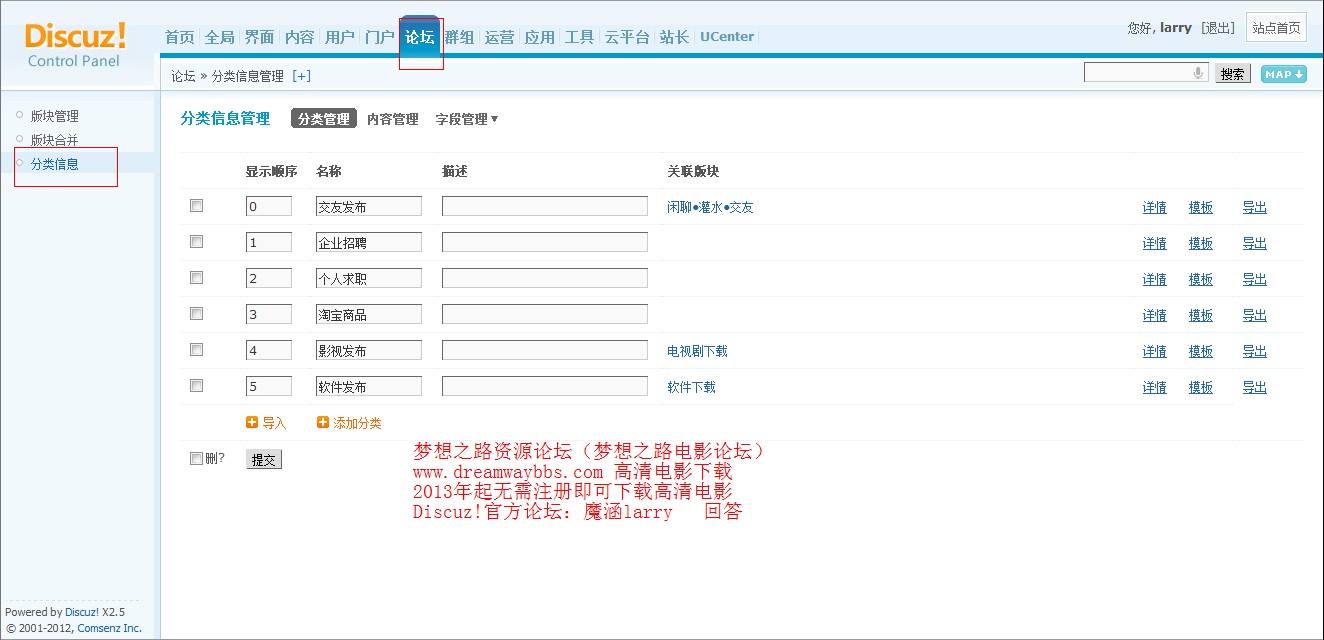Click 论坛 in the breadcrumb path

[183, 76]
